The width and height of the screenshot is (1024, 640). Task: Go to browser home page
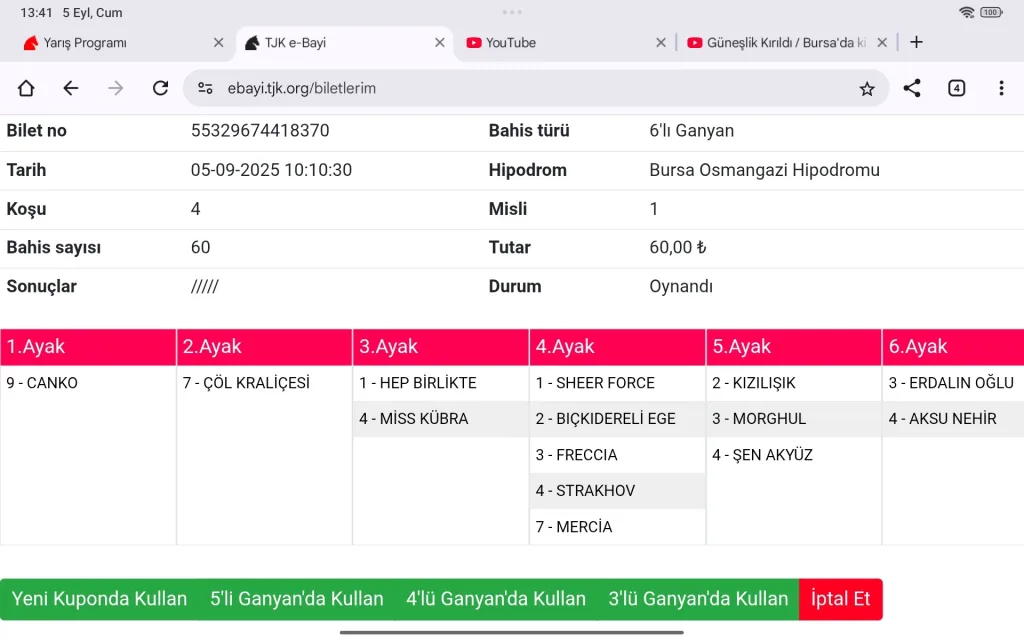click(26, 88)
